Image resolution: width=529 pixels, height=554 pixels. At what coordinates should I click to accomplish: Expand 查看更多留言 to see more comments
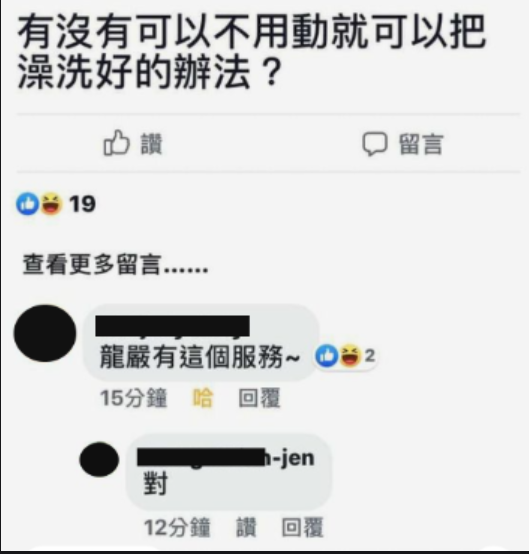pos(116,265)
